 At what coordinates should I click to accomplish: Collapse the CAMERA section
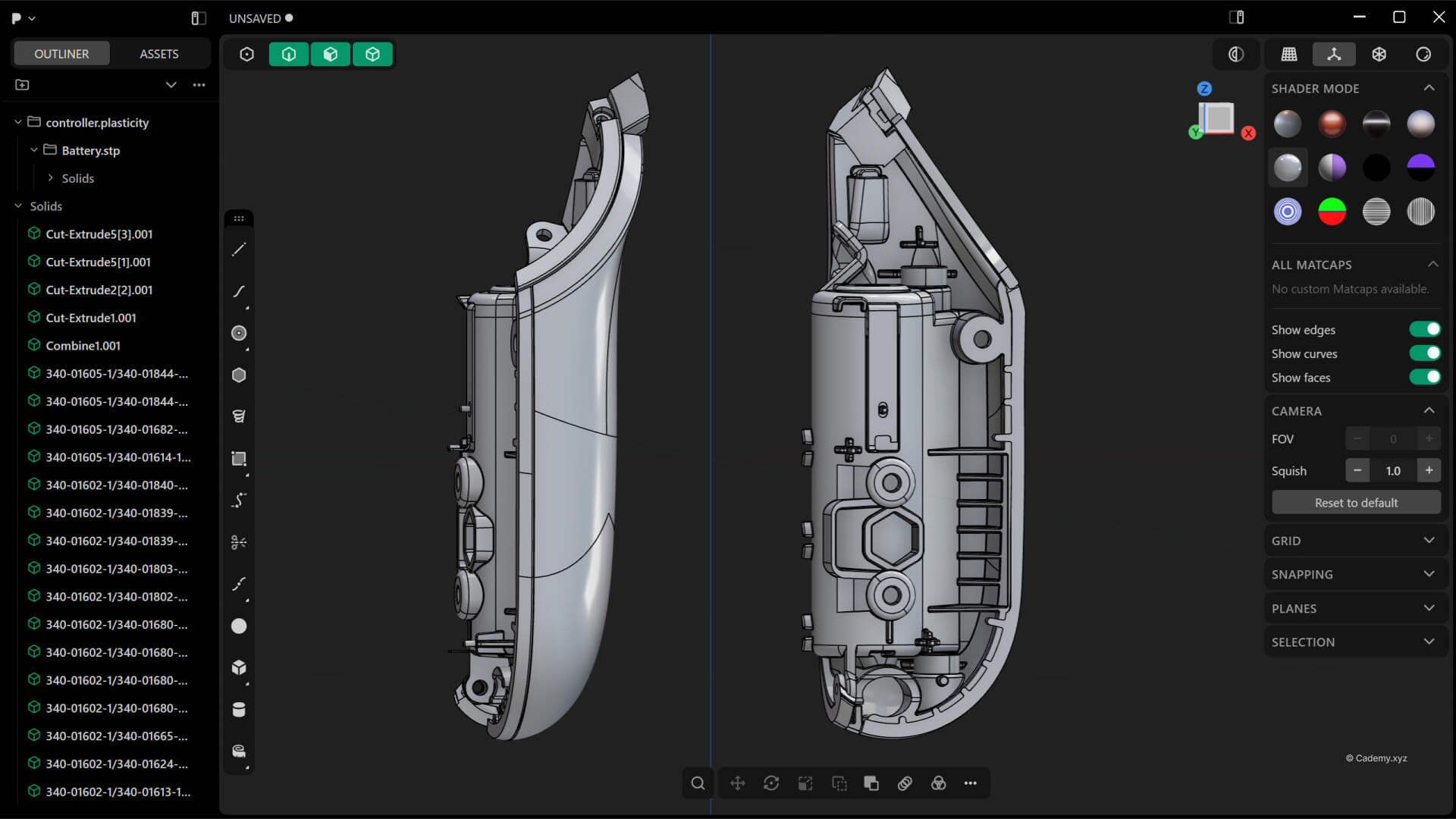[1429, 410]
